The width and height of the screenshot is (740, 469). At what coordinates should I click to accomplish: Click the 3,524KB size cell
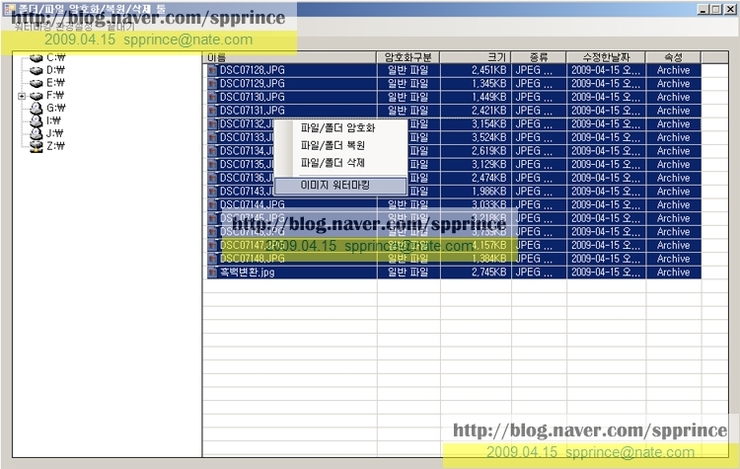(489, 138)
